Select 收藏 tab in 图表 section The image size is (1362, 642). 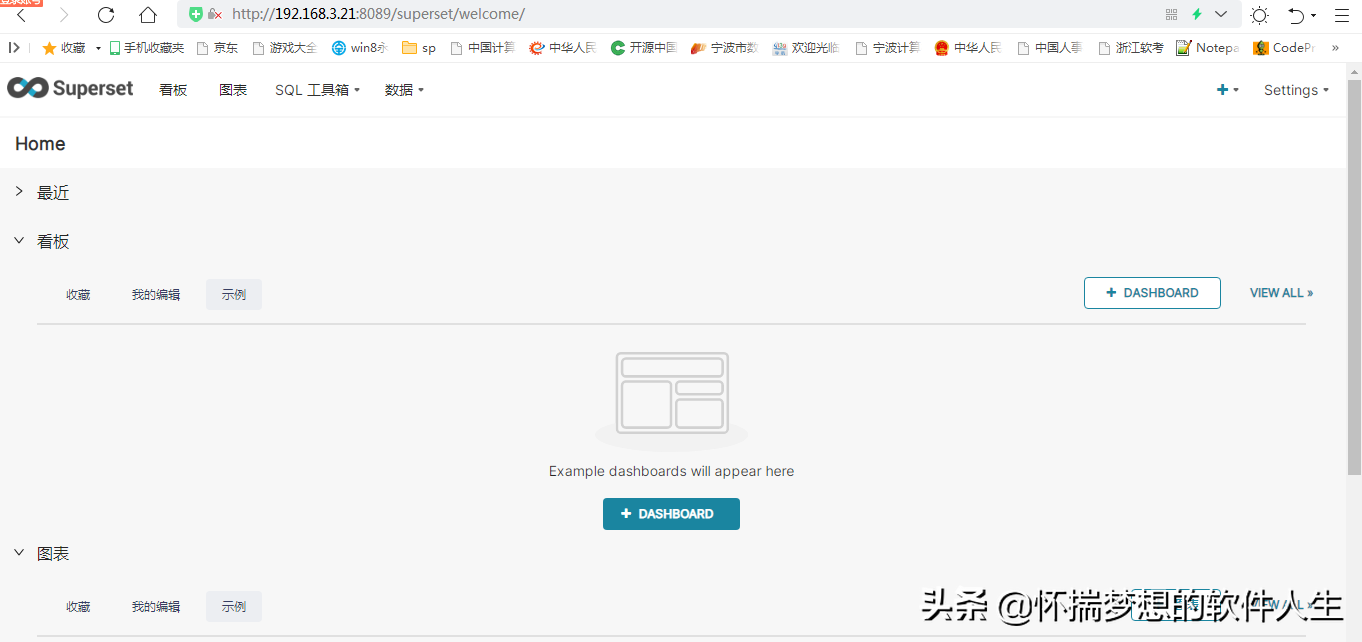point(78,606)
